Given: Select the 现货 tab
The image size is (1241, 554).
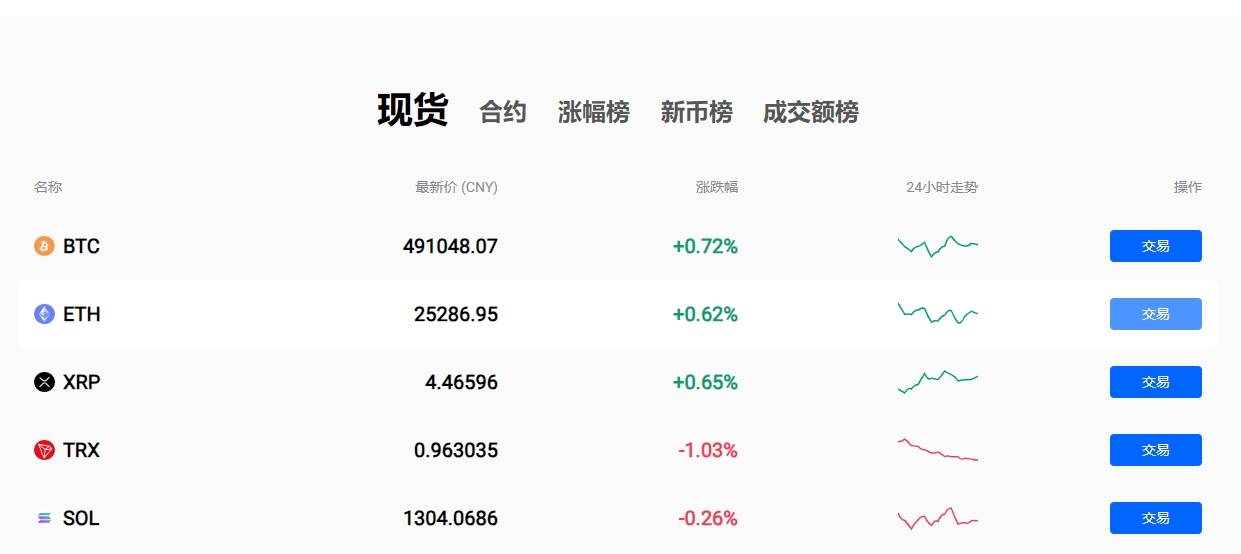Looking at the screenshot, I should [412, 110].
